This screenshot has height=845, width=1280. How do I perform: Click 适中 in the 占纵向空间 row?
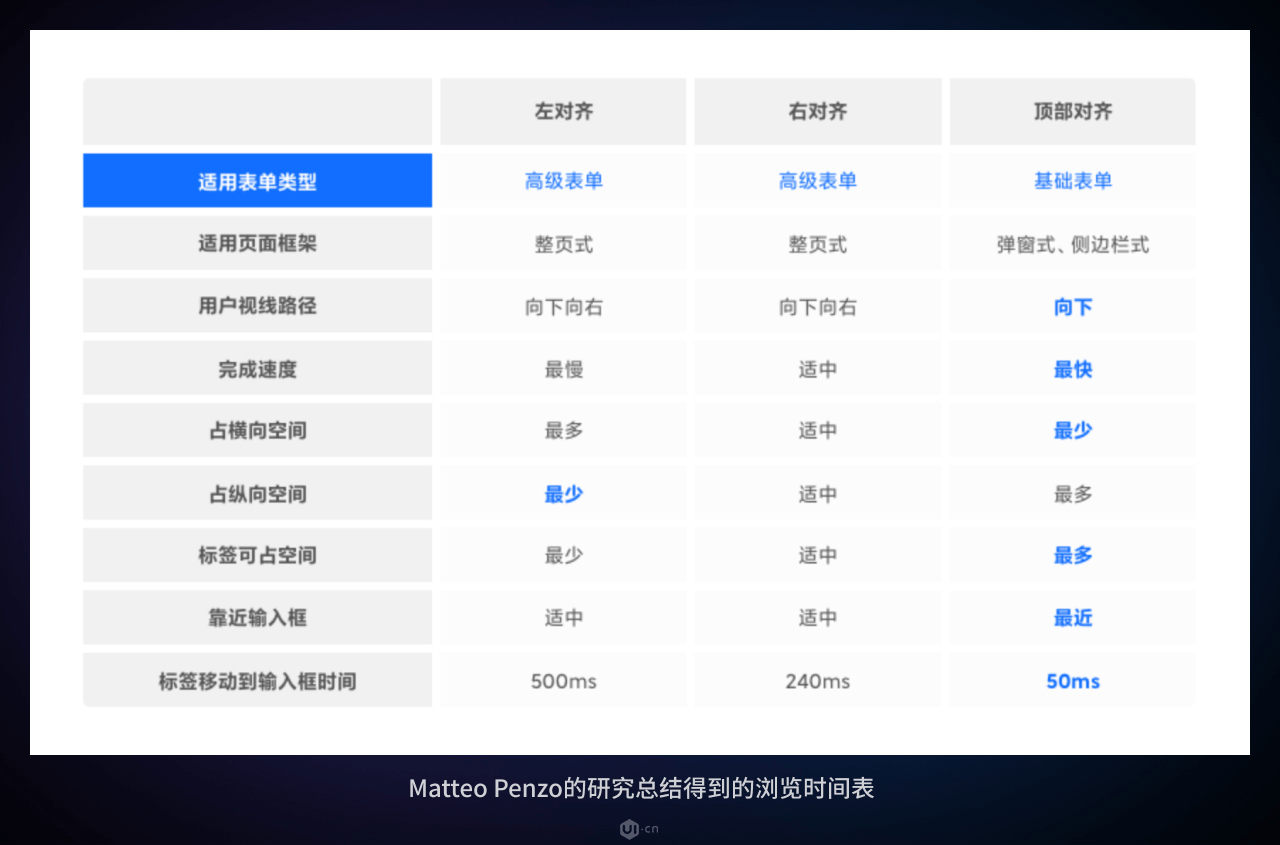(818, 494)
